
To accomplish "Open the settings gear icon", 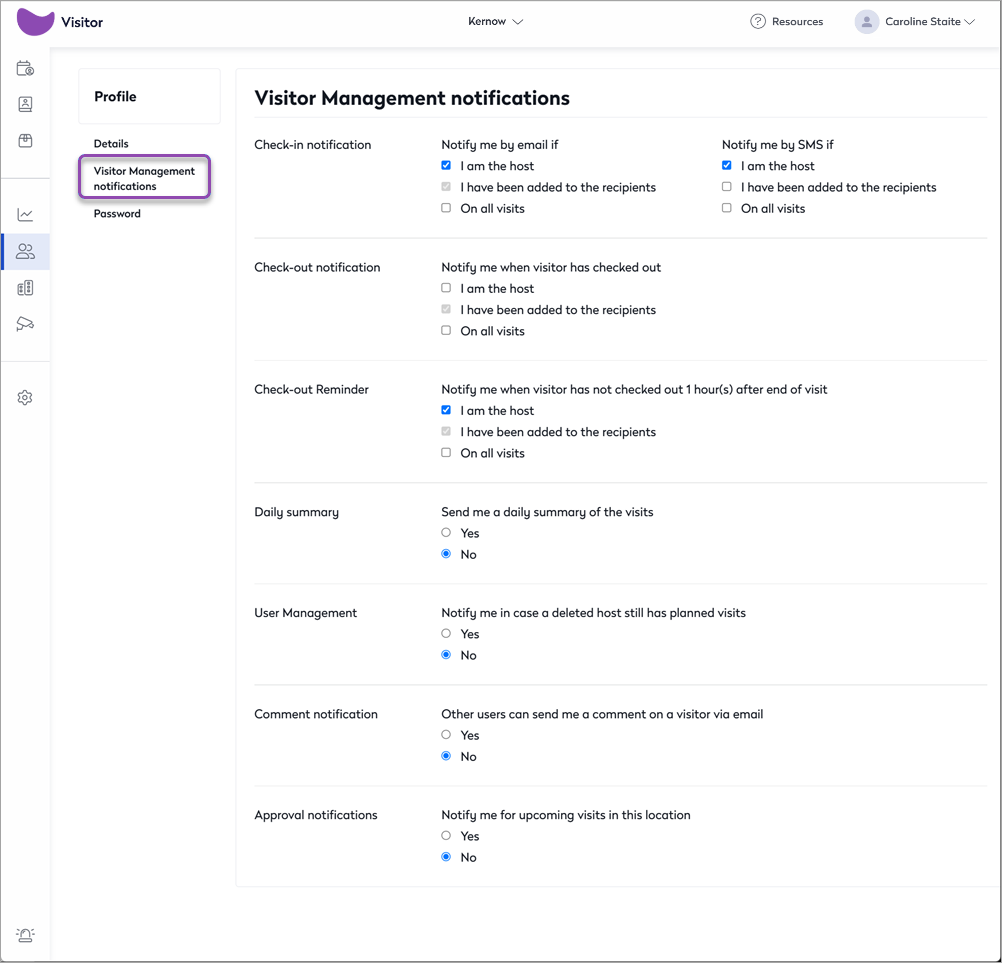I will (x=26, y=398).
